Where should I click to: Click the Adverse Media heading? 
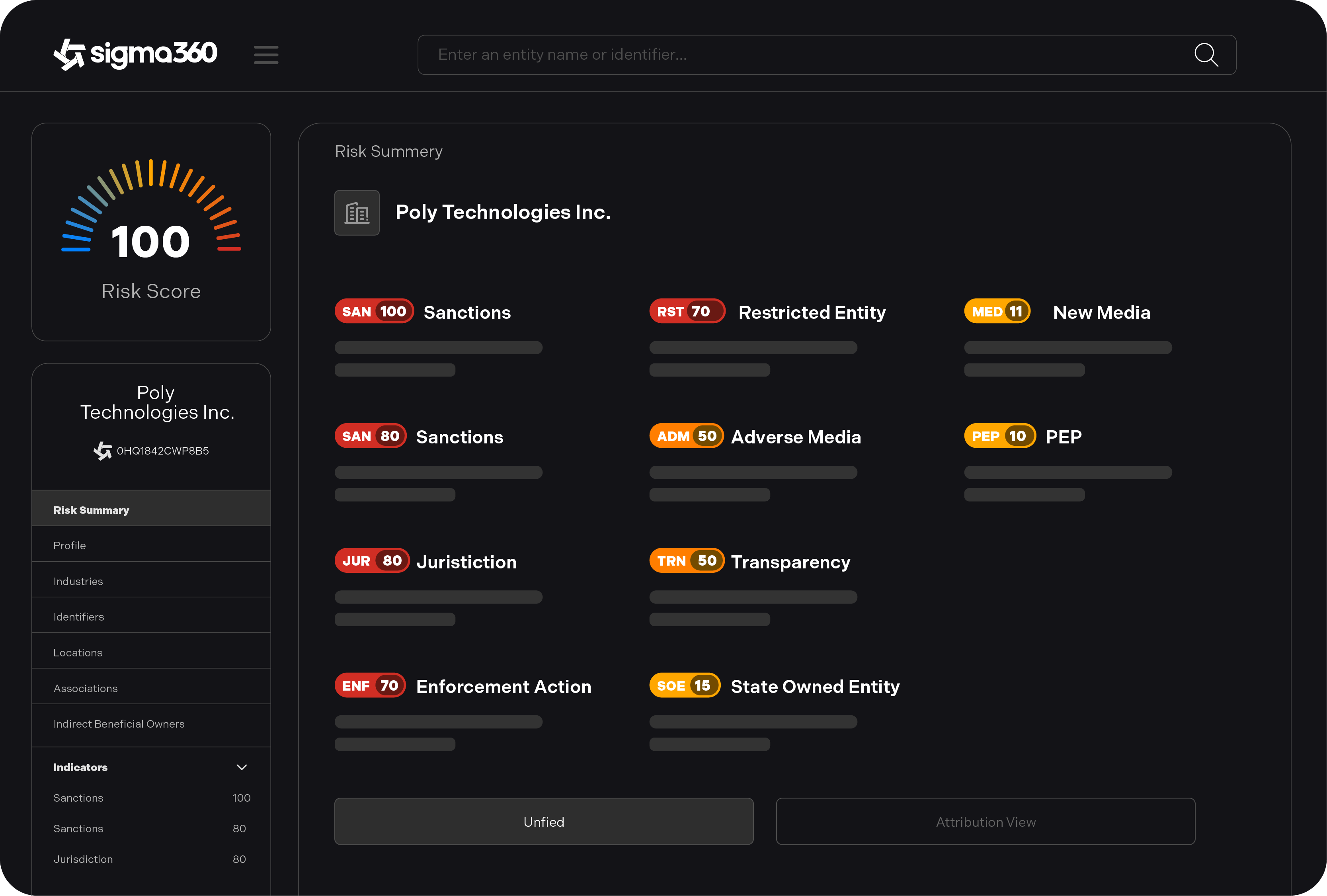pos(795,437)
